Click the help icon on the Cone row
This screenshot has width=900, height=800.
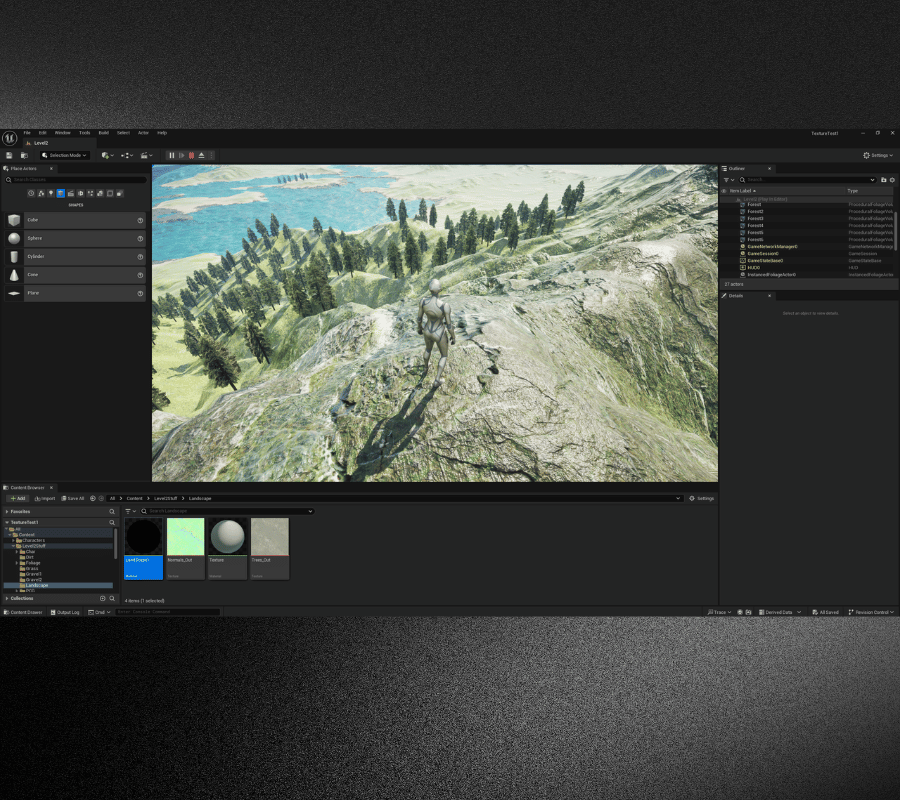(140, 275)
